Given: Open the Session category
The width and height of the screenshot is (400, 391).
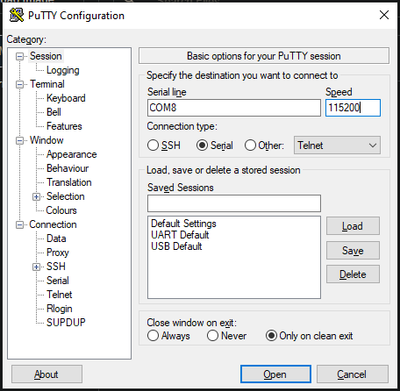Looking at the screenshot, I should click(46, 56).
